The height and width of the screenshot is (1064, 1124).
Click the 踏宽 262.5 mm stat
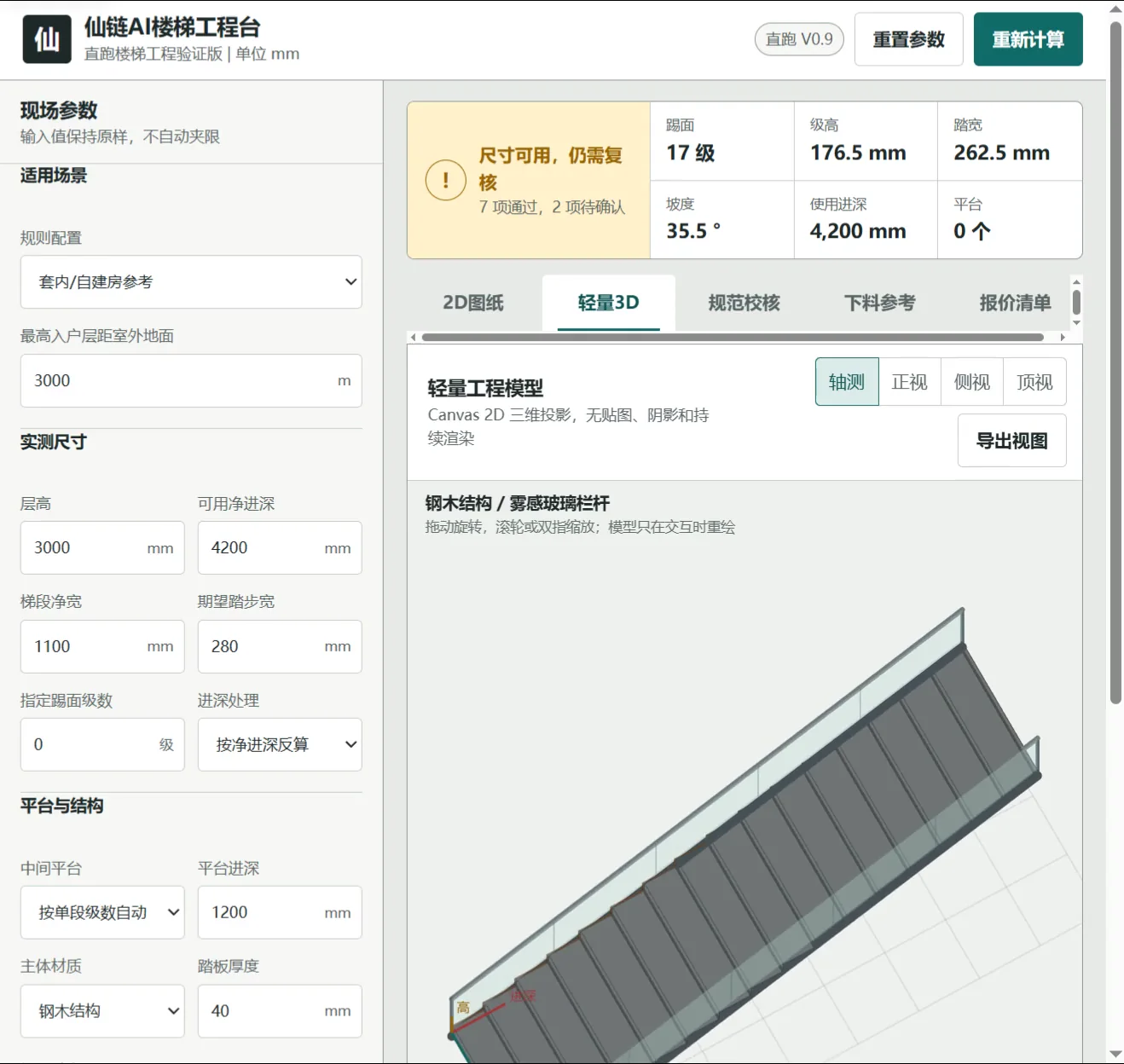1010,142
